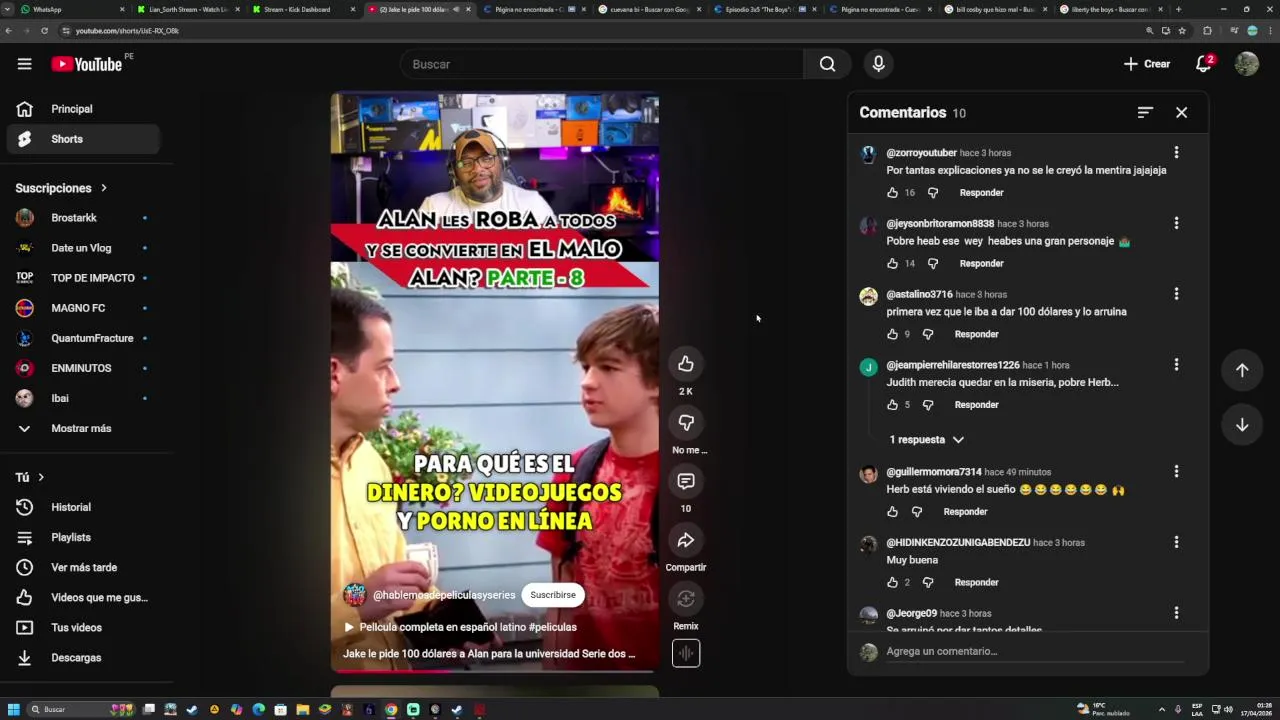Reload the page in the browser
The width and height of the screenshot is (1280, 720).
pos(44,31)
